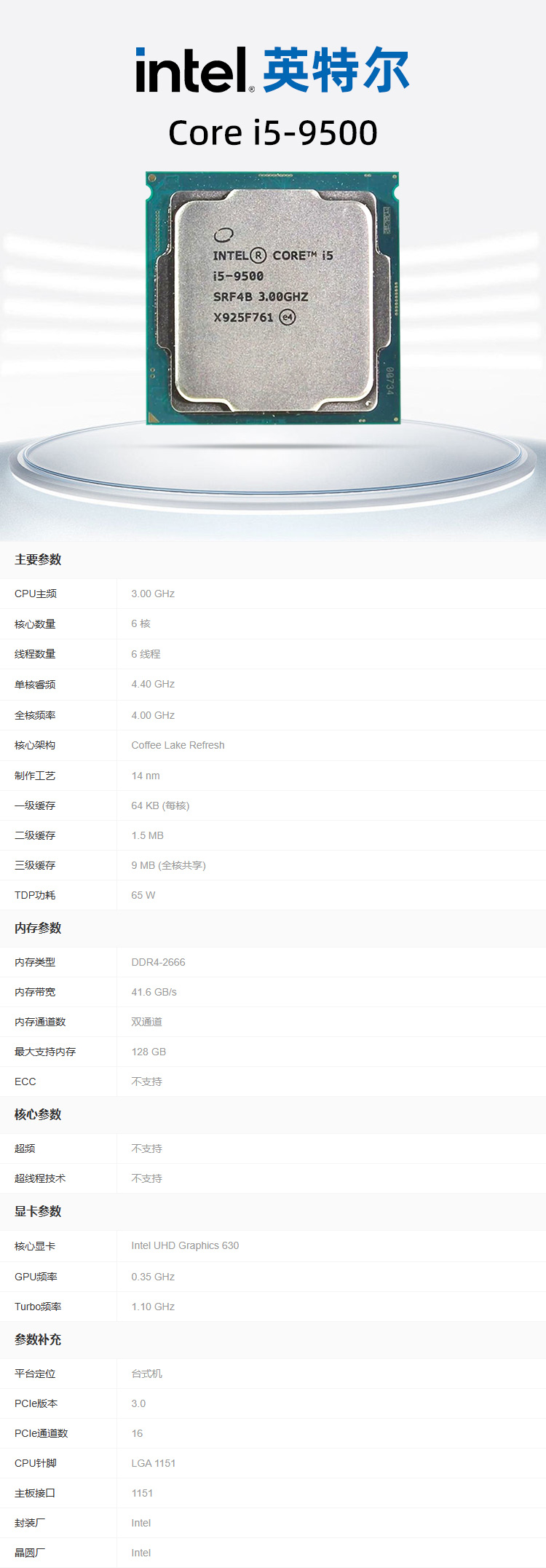
Task: Click the ECC label
Action: click(25, 1082)
